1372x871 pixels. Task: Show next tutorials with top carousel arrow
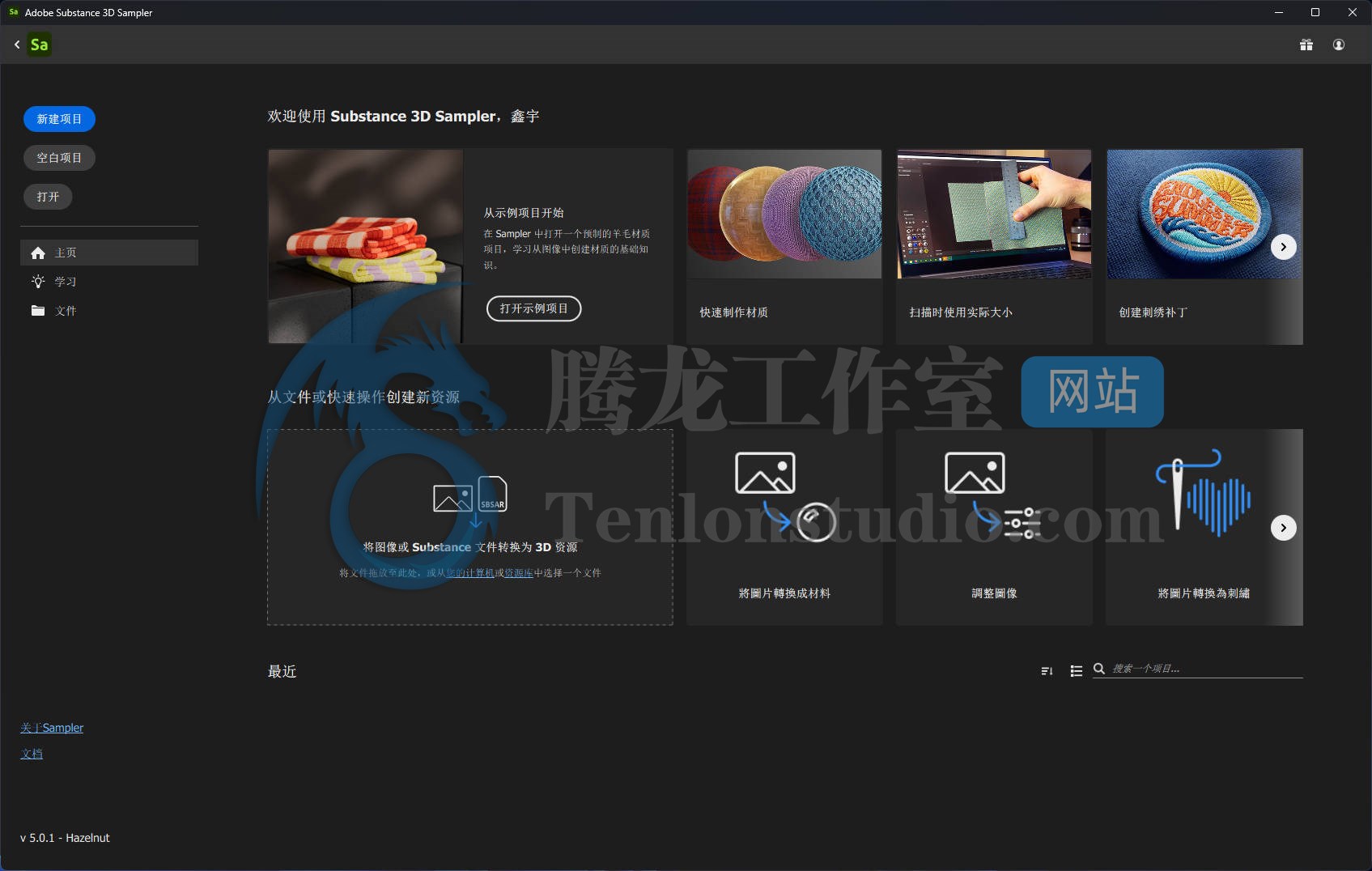click(x=1284, y=247)
